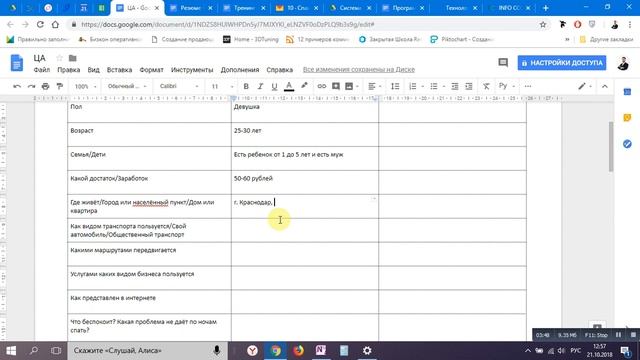Open Tasks in side panel
This screenshot has height=360, width=640.
tap(627, 144)
